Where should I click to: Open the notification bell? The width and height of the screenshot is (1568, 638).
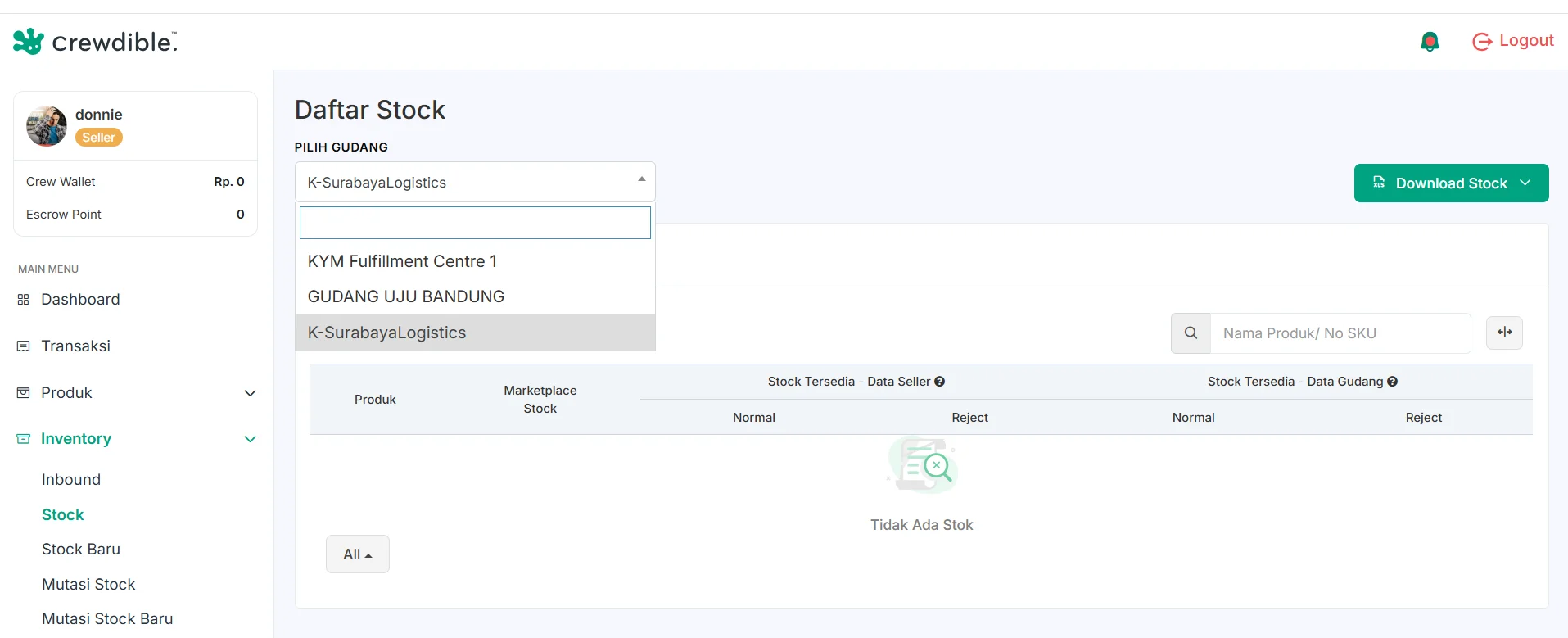[x=1430, y=42]
